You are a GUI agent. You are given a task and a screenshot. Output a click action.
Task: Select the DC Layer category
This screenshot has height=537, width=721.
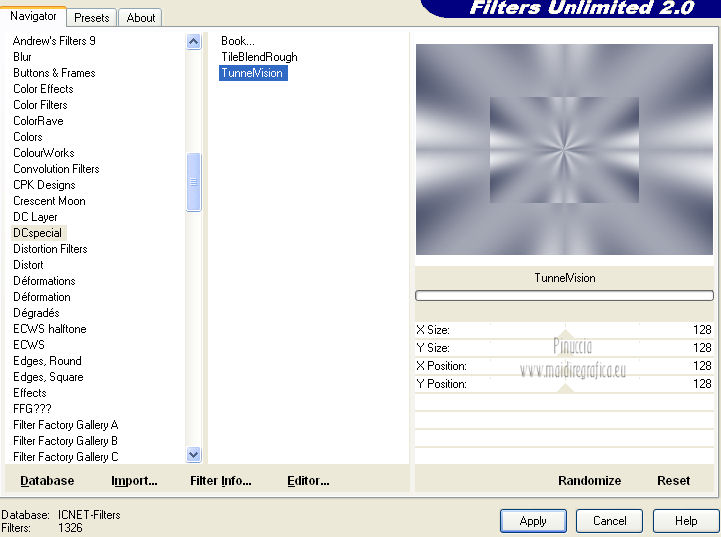pyautogui.click(x=35, y=217)
